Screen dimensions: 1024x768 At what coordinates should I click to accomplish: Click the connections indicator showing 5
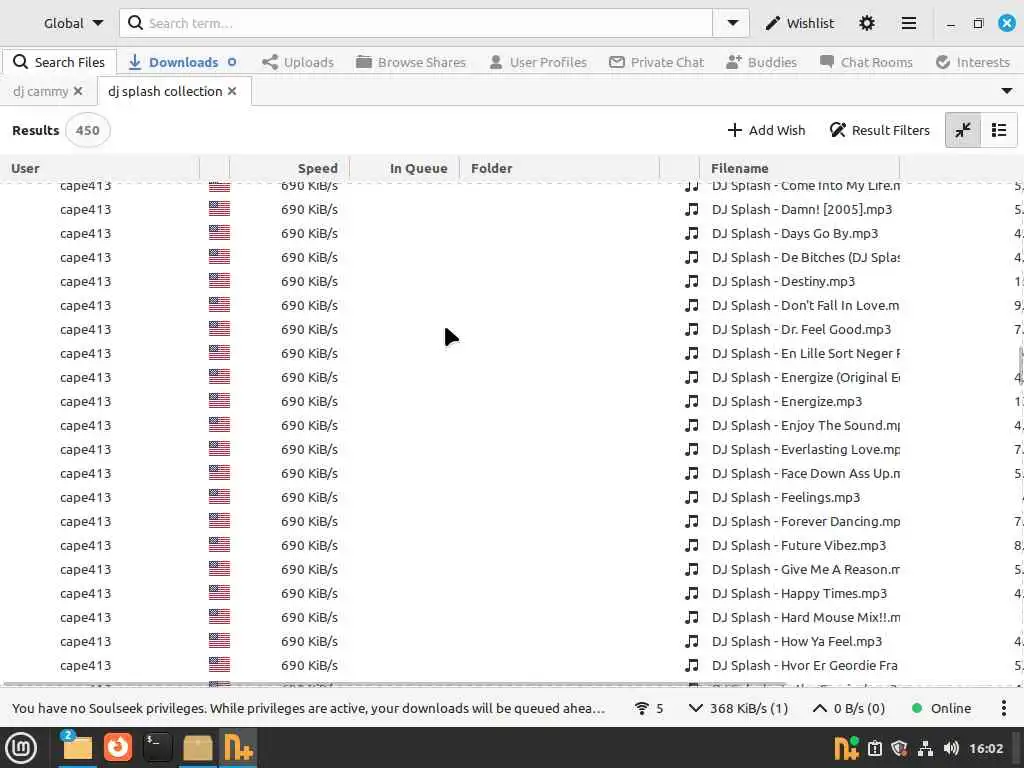click(x=650, y=709)
